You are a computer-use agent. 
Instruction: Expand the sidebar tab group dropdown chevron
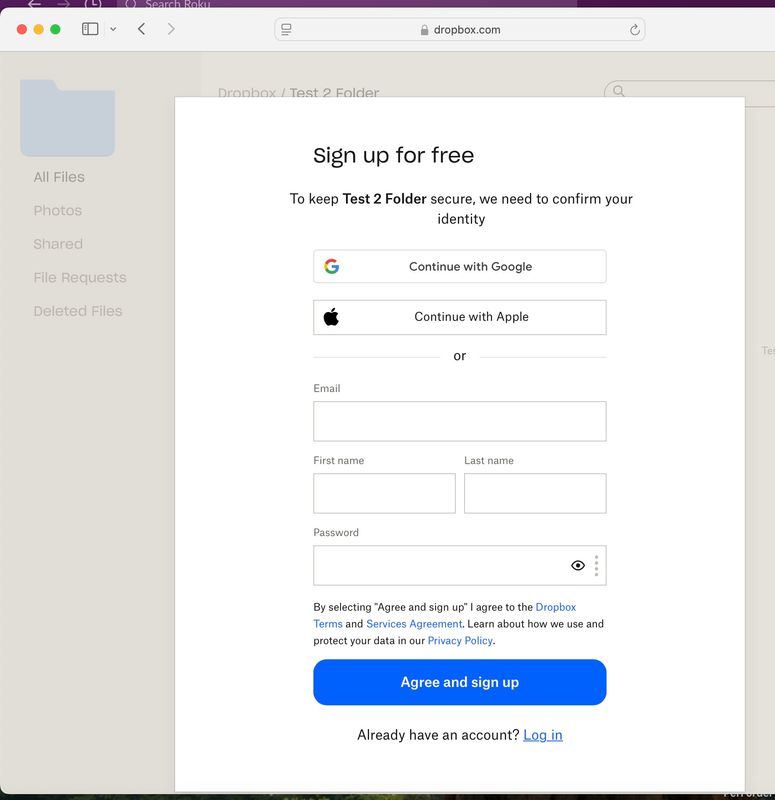tap(113, 29)
